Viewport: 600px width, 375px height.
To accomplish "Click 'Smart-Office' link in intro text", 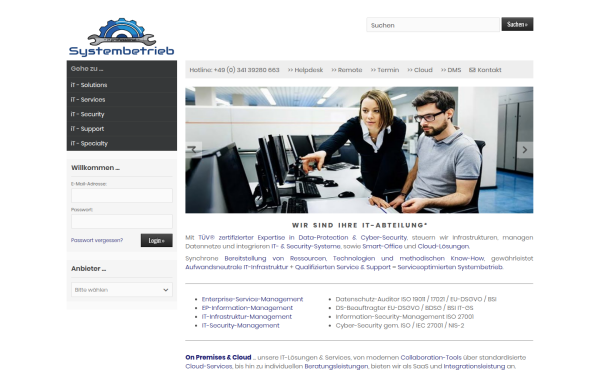I will pos(382,246).
